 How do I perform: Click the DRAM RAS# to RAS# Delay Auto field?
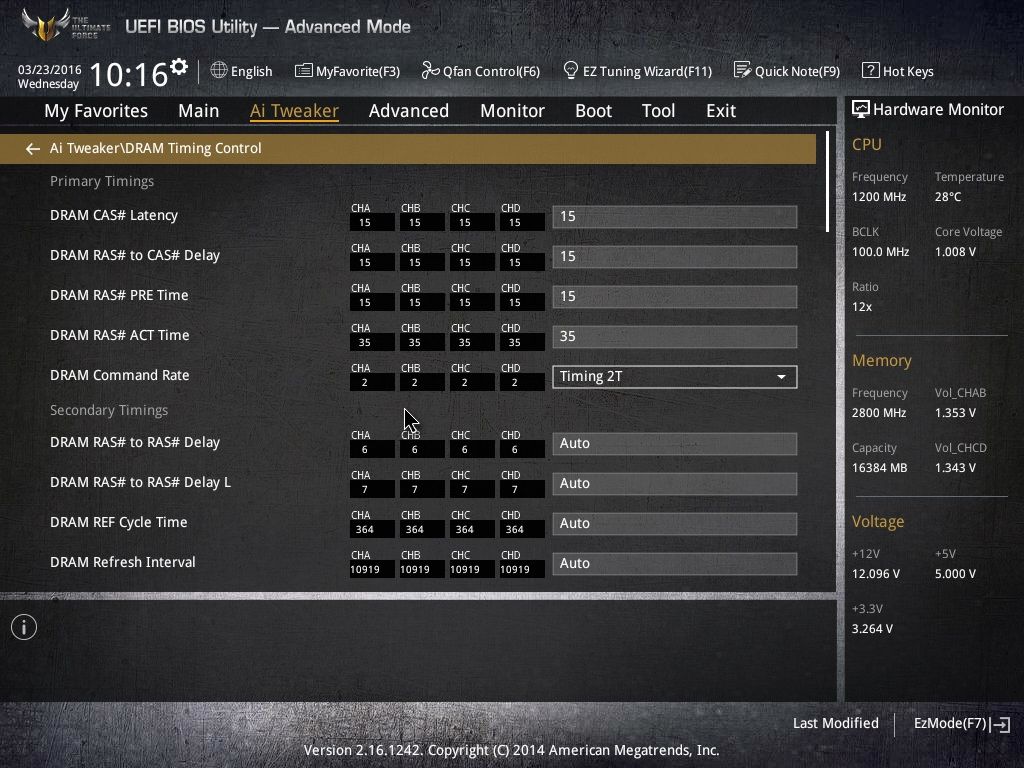pyautogui.click(x=675, y=443)
